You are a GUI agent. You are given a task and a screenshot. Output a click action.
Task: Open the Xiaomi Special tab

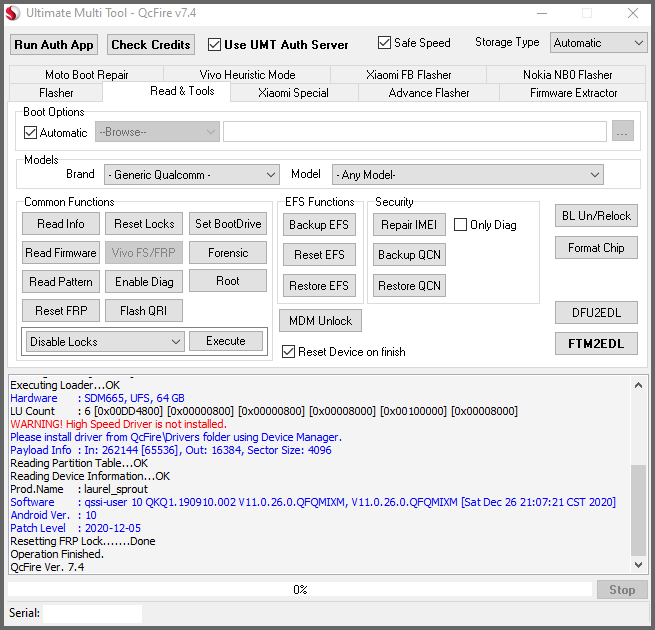(x=293, y=92)
